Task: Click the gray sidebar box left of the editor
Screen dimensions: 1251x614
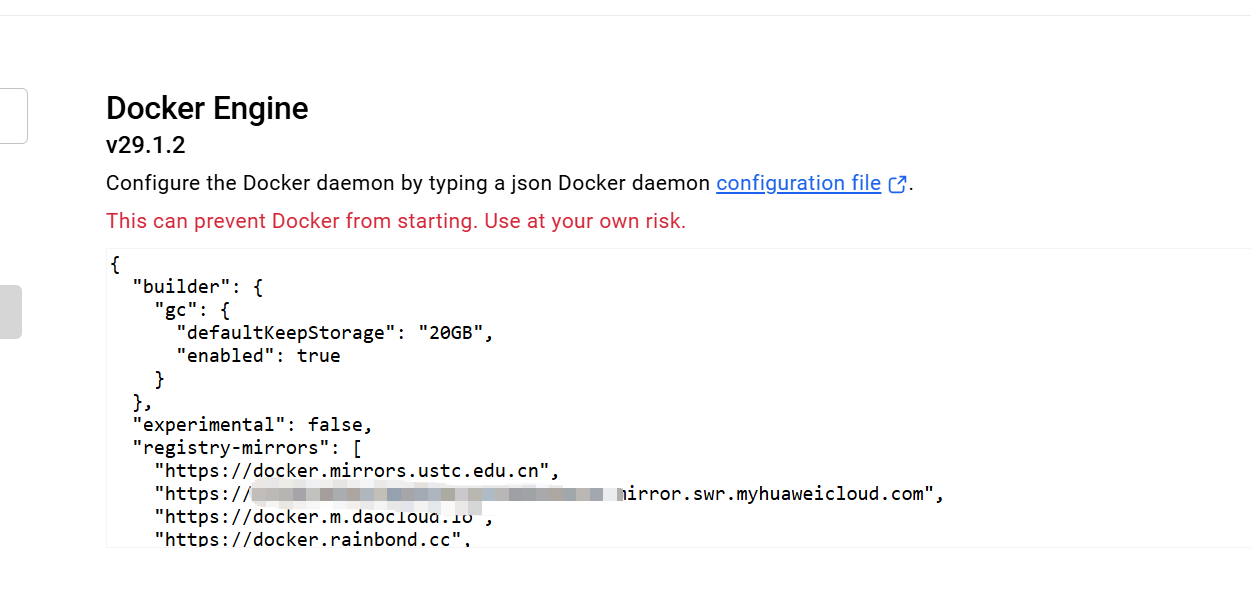Action: coord(10,312)
